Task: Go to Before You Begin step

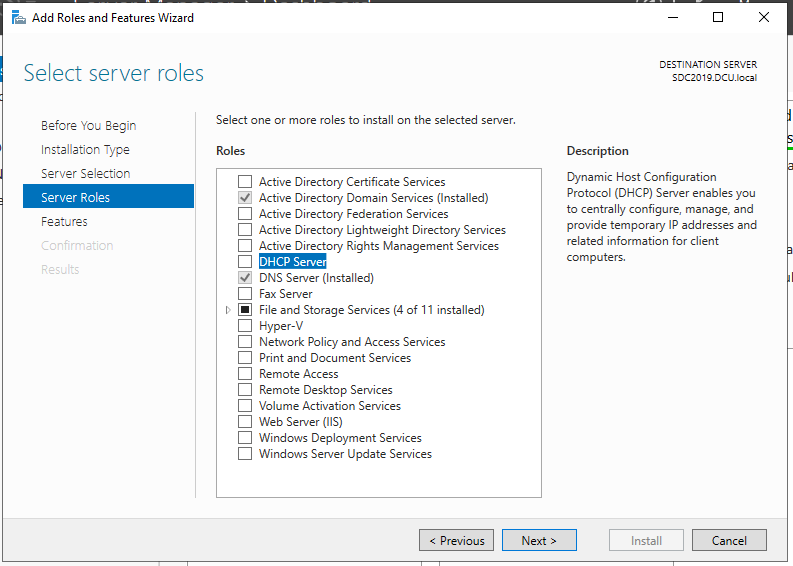Action: click(88, 126)
